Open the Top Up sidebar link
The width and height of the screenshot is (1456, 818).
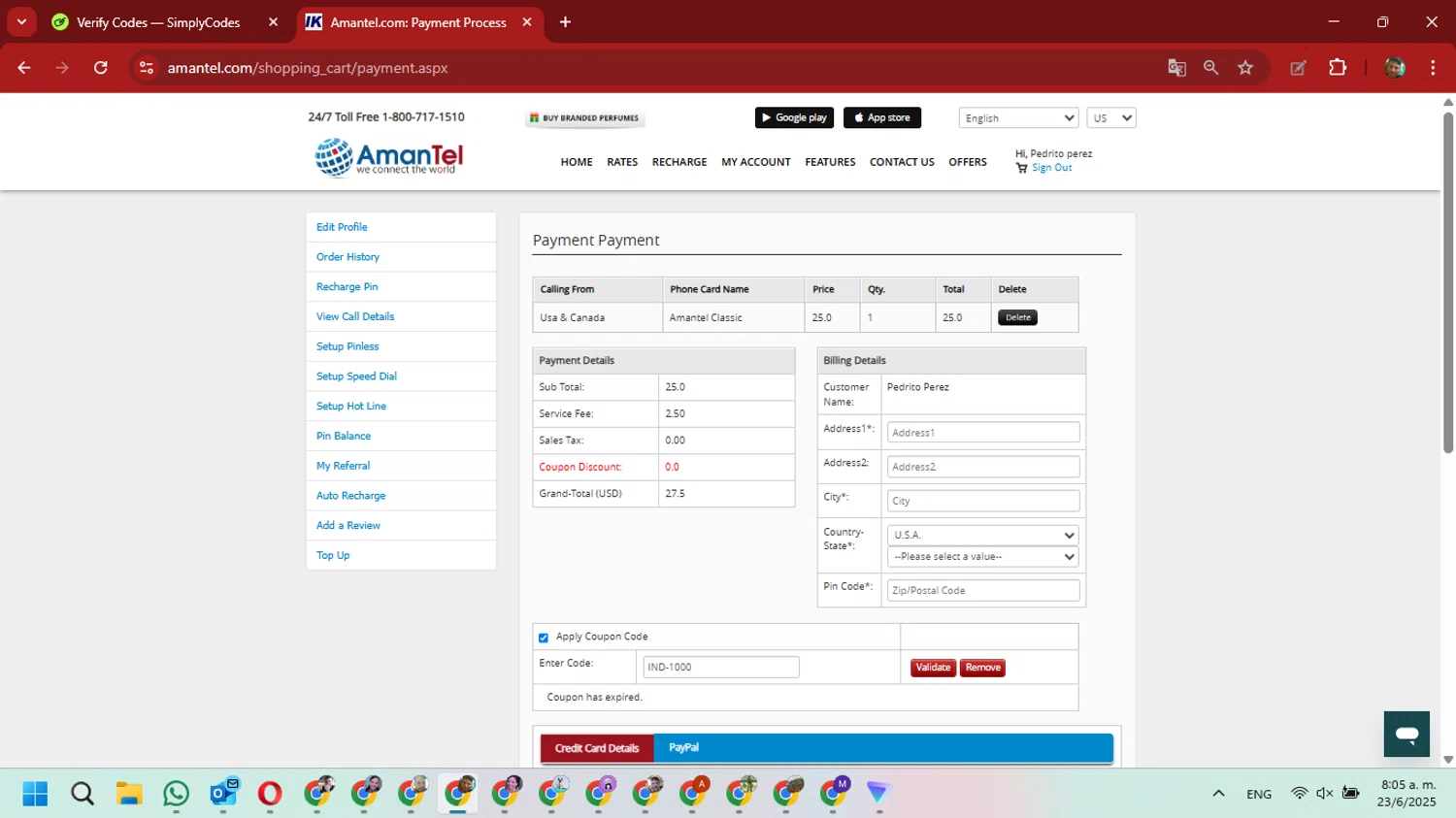333,555
